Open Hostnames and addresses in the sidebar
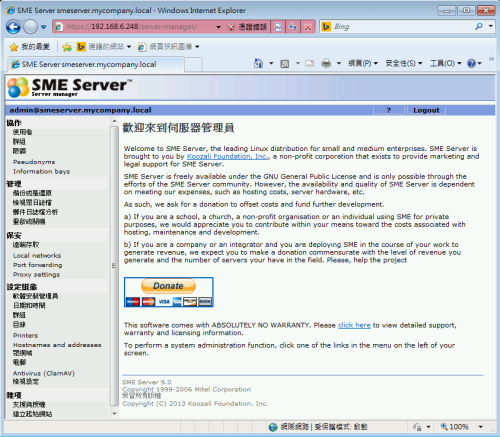The width and height of the screenshot is (500, 437). pyautogui.click(x=57, y=345)
